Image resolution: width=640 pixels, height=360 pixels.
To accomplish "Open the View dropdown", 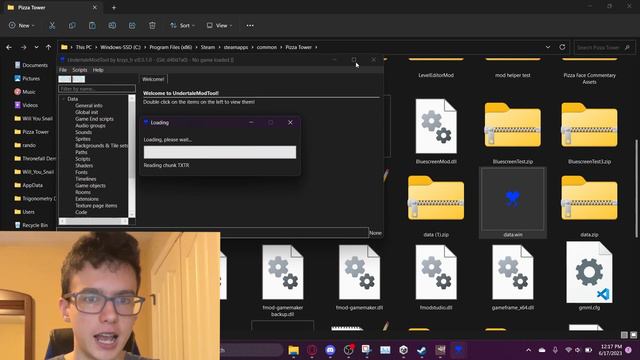I will [x=219, y=25].
